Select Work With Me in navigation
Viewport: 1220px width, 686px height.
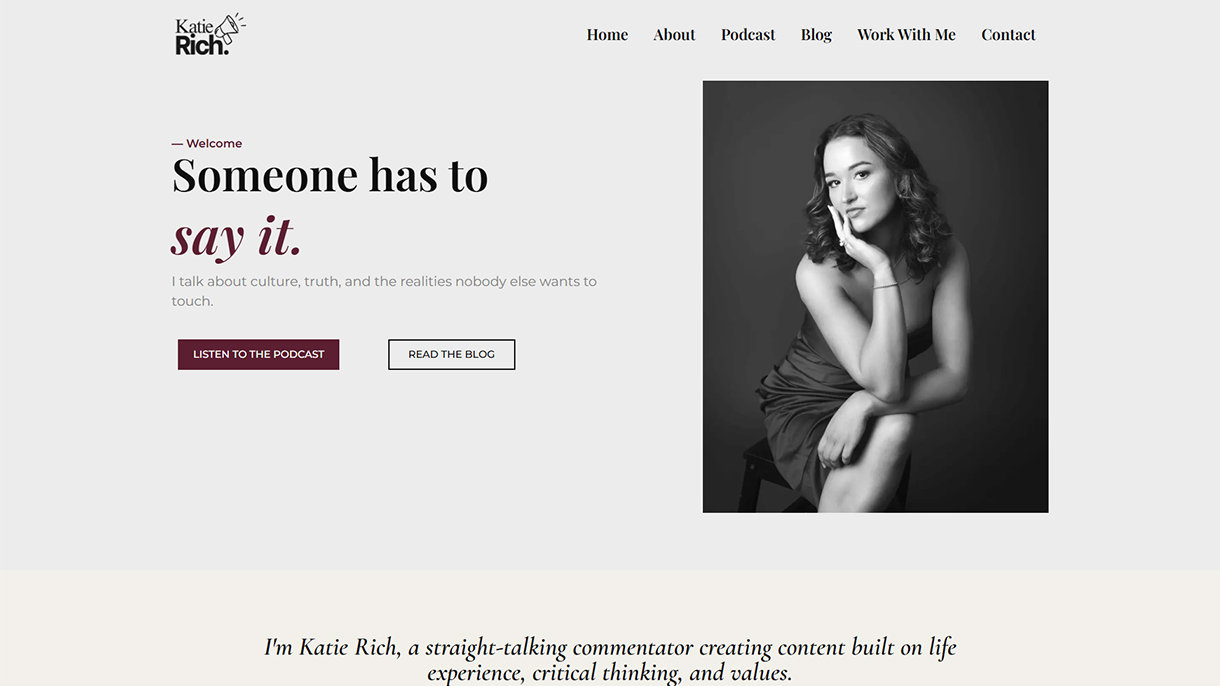pos(906,35)
